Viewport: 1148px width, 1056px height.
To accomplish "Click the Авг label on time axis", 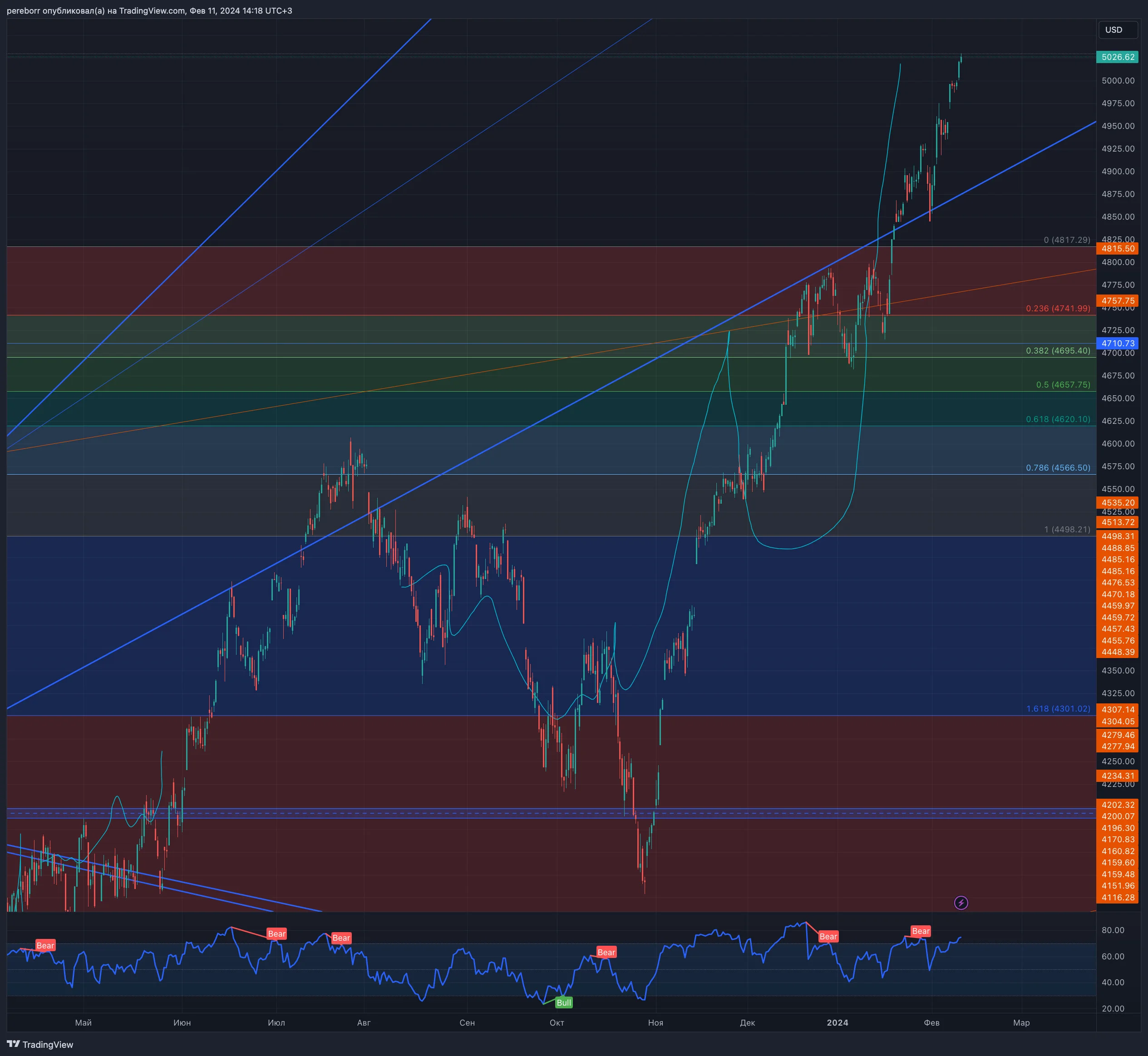I will [x=364, y=1022].
